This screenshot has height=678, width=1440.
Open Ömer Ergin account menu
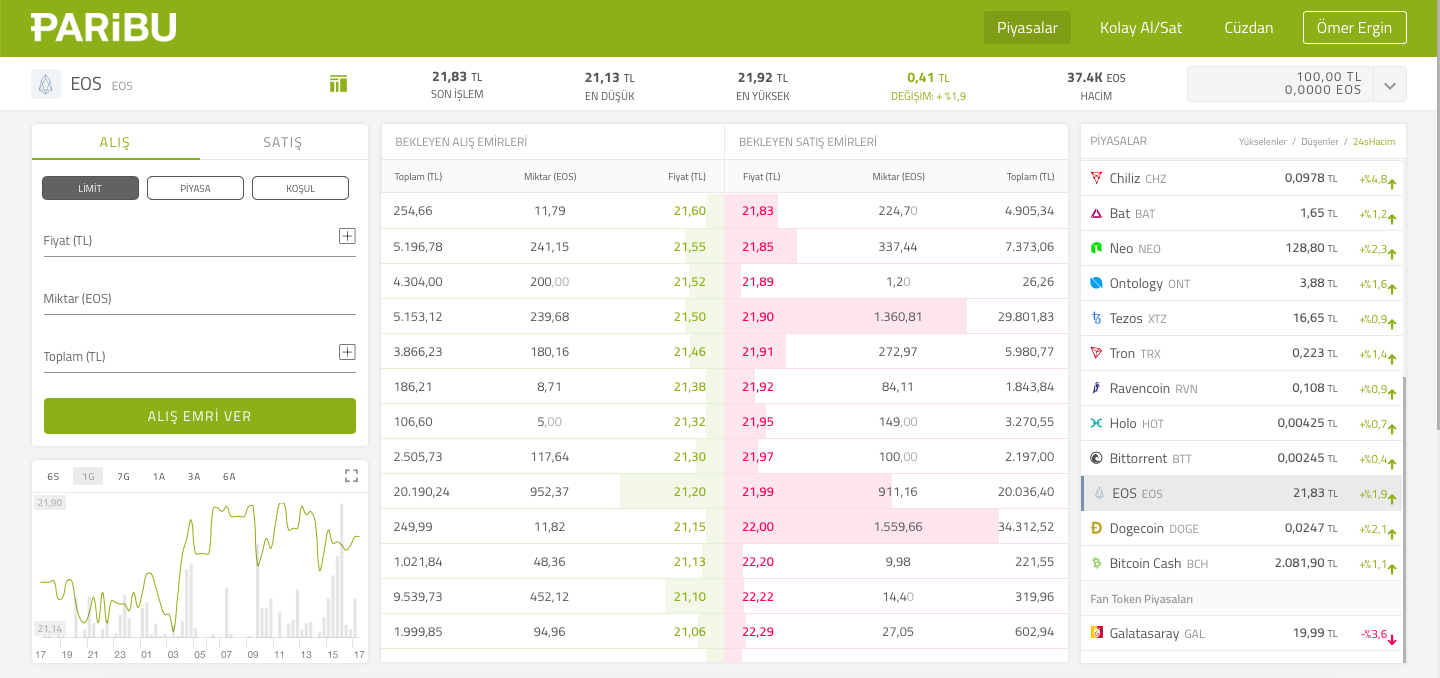tap(1355, 28)
